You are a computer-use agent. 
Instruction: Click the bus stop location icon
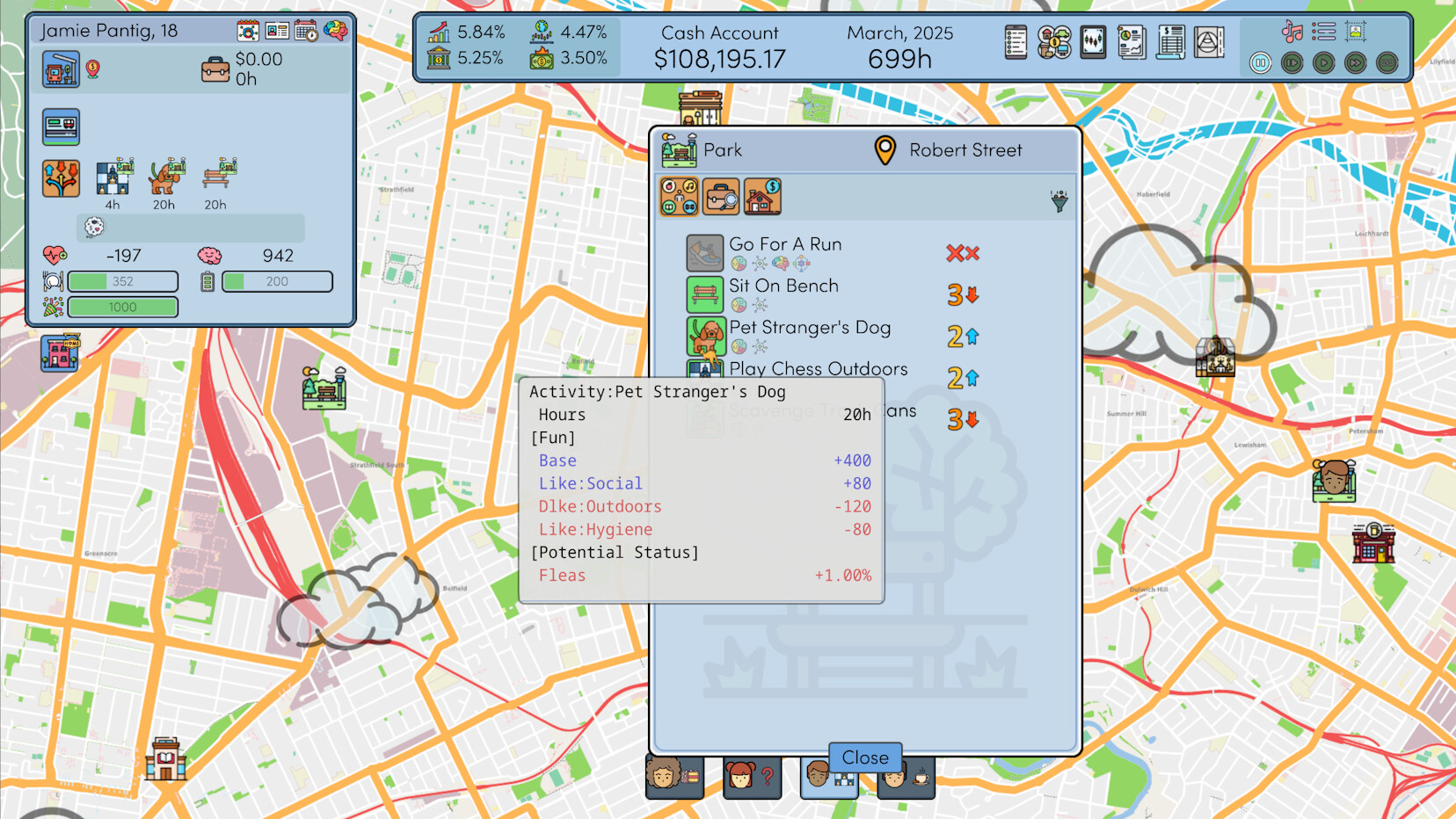(x=61, y=69)
